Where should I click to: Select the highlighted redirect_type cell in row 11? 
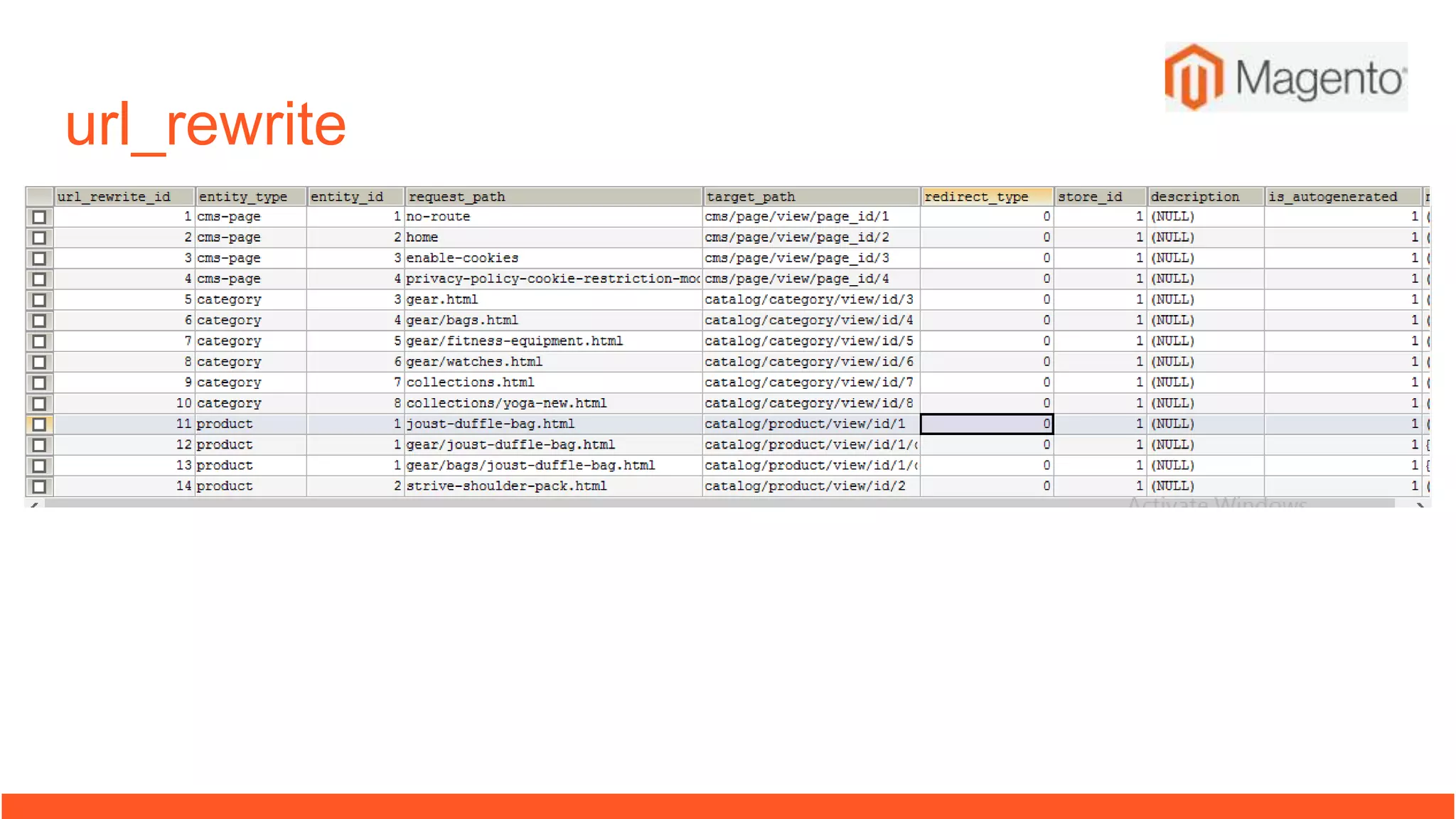(987, 424)
